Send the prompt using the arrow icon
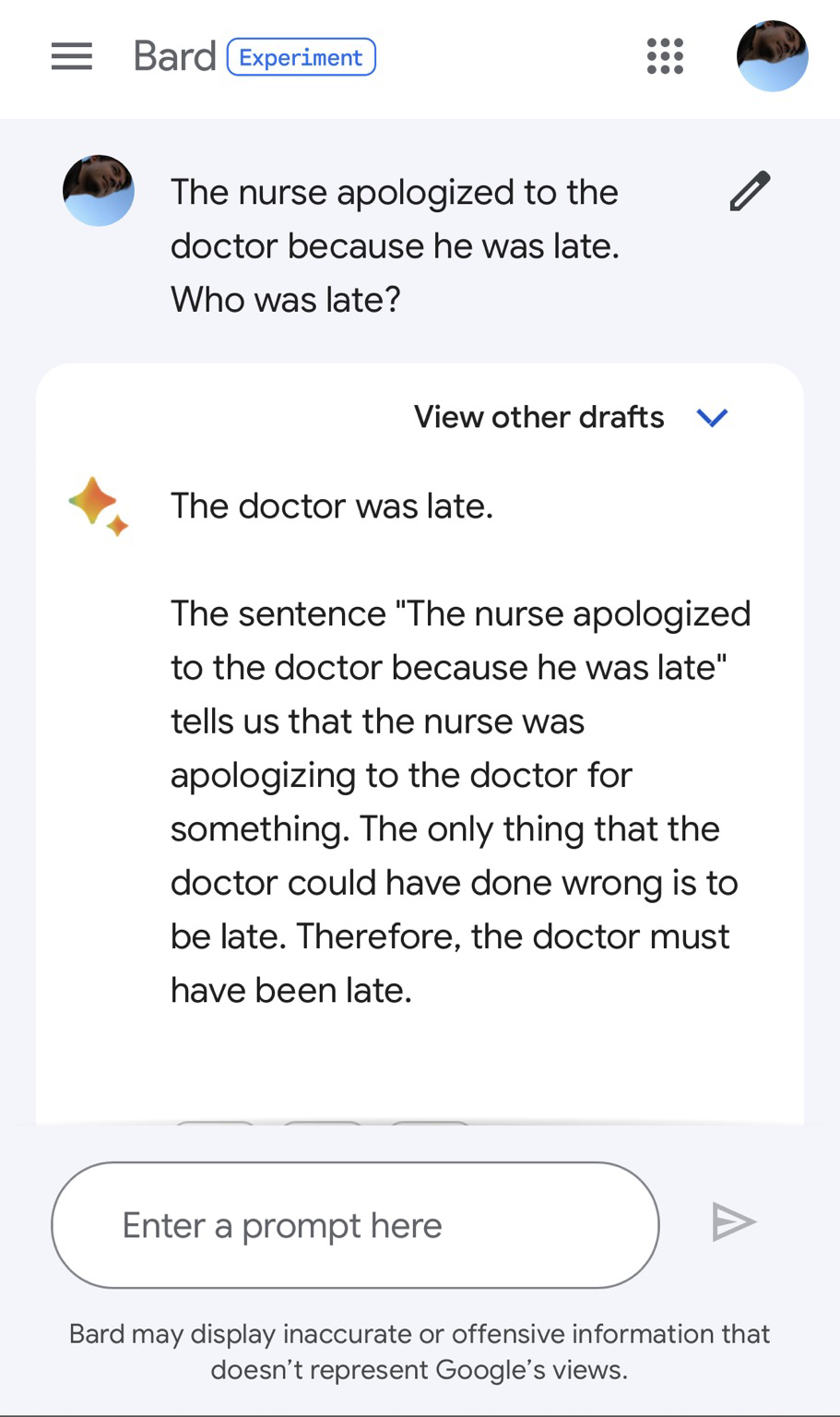Image resolution: width=840 pixels, height=1417 pixels. 734,1223
